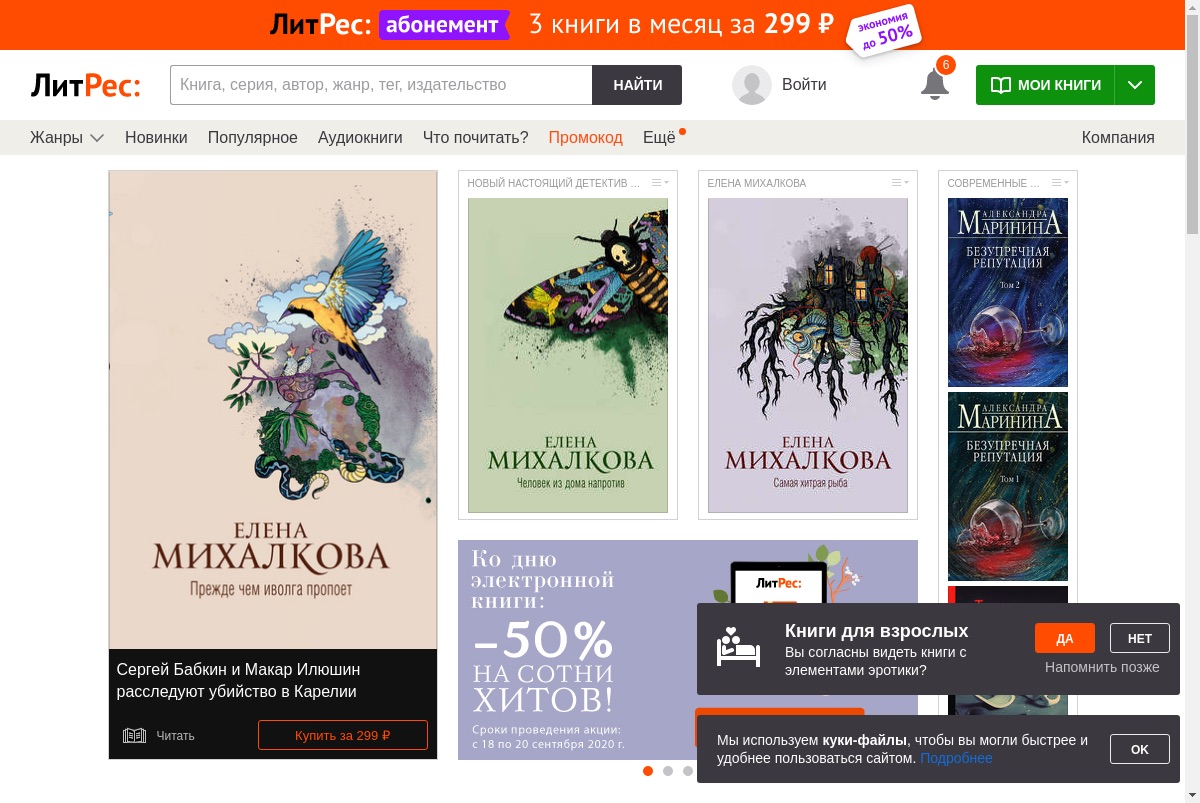The height and width of the screenshot is (803, 1200).
Task: Open notifications bell icon
Action: pyautogui.click(x=935, y=85)
